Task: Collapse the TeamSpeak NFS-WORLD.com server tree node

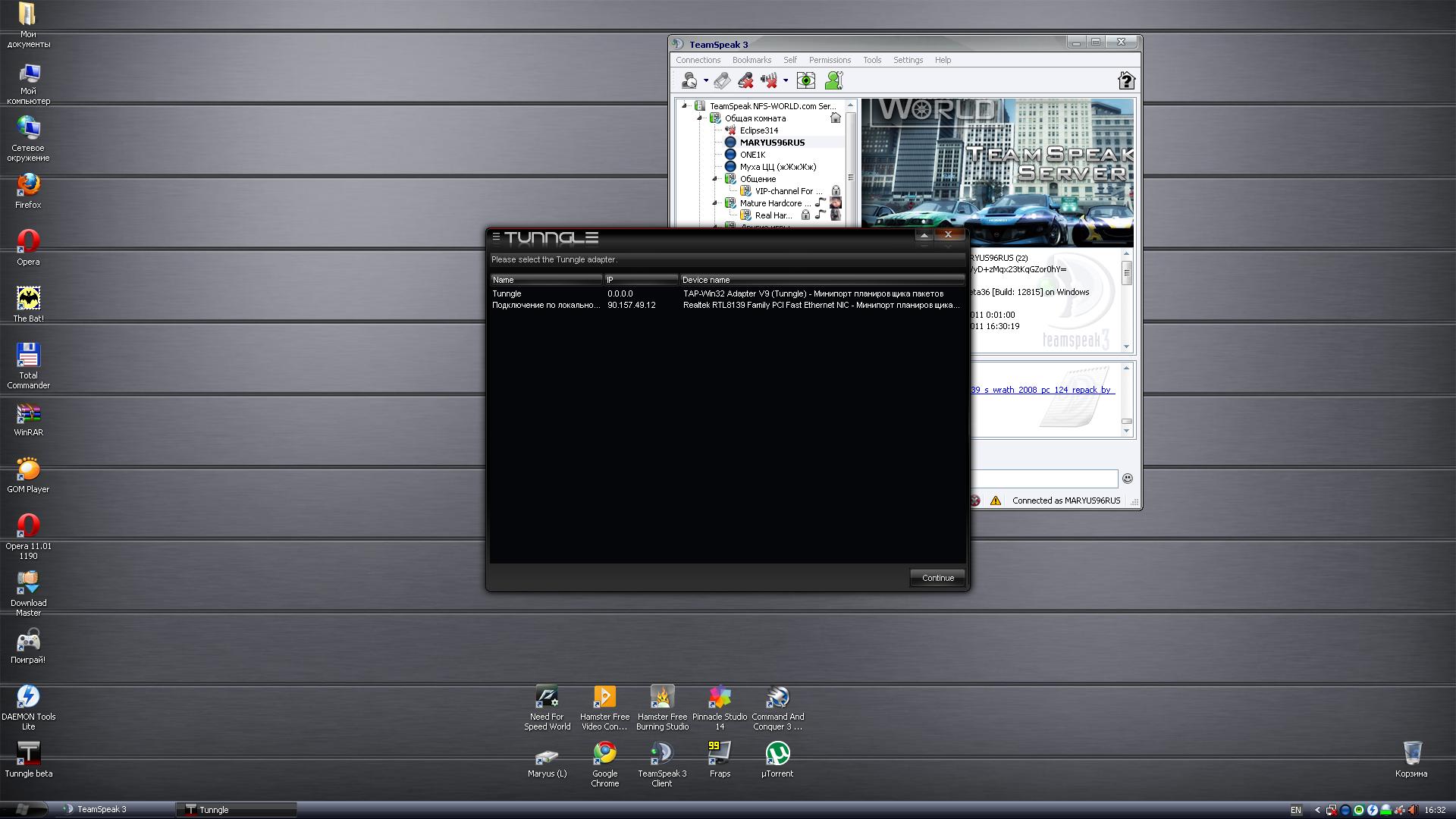Action: pos(684,106)
